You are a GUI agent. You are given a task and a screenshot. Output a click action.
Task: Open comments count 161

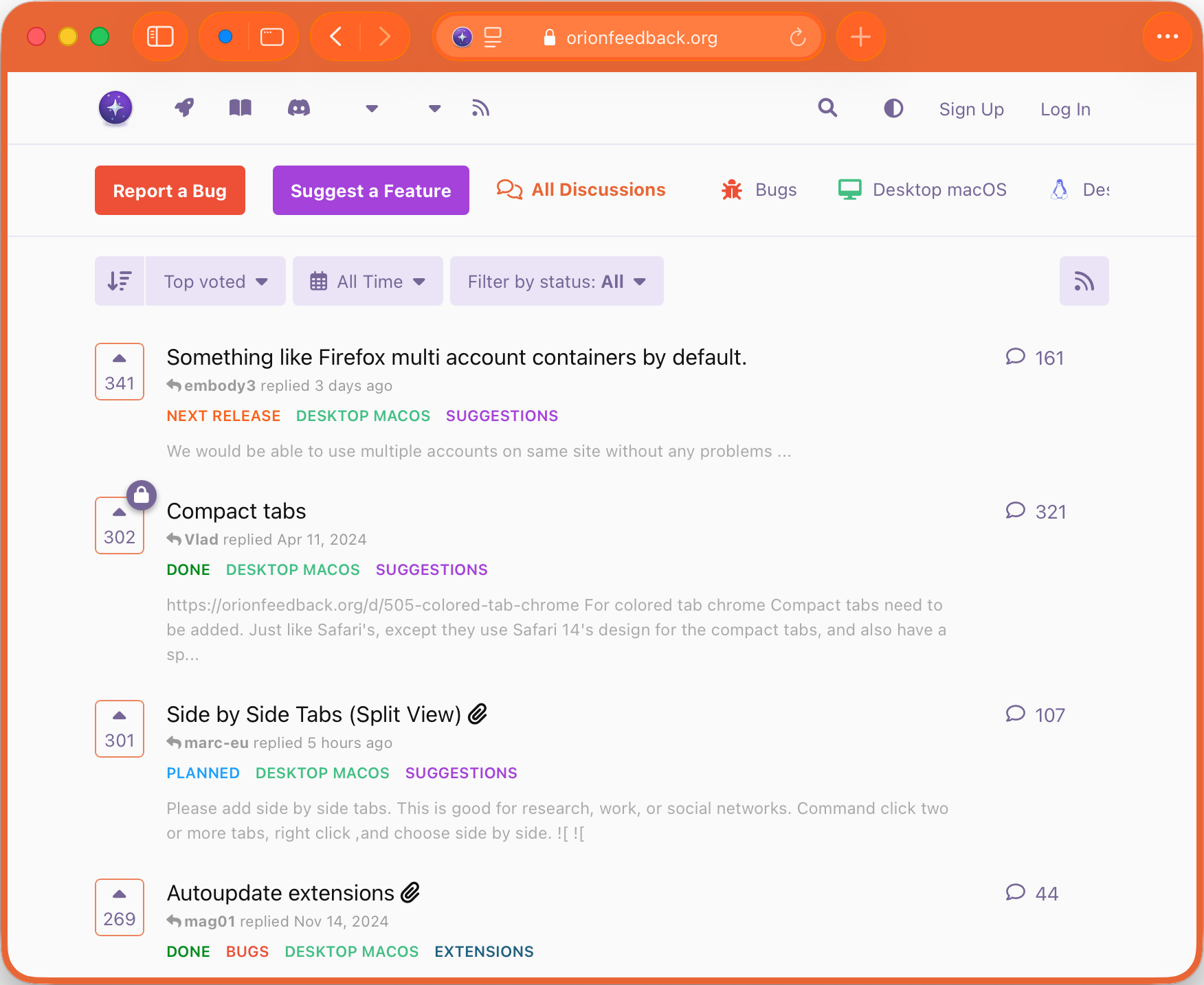1034,358
